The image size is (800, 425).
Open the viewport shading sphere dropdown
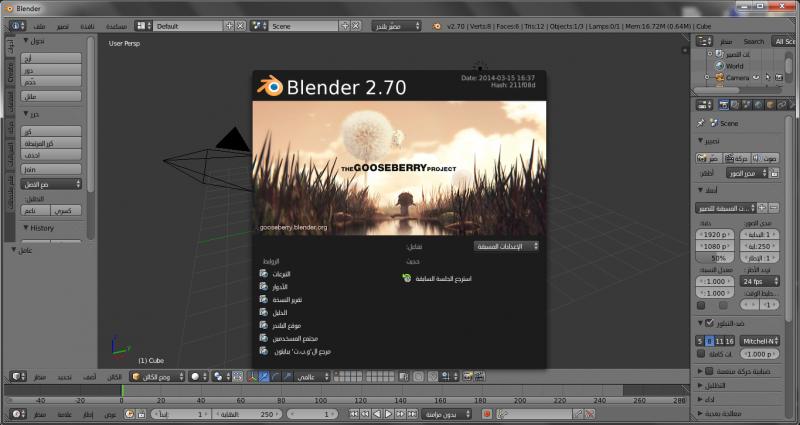point(198,376)
